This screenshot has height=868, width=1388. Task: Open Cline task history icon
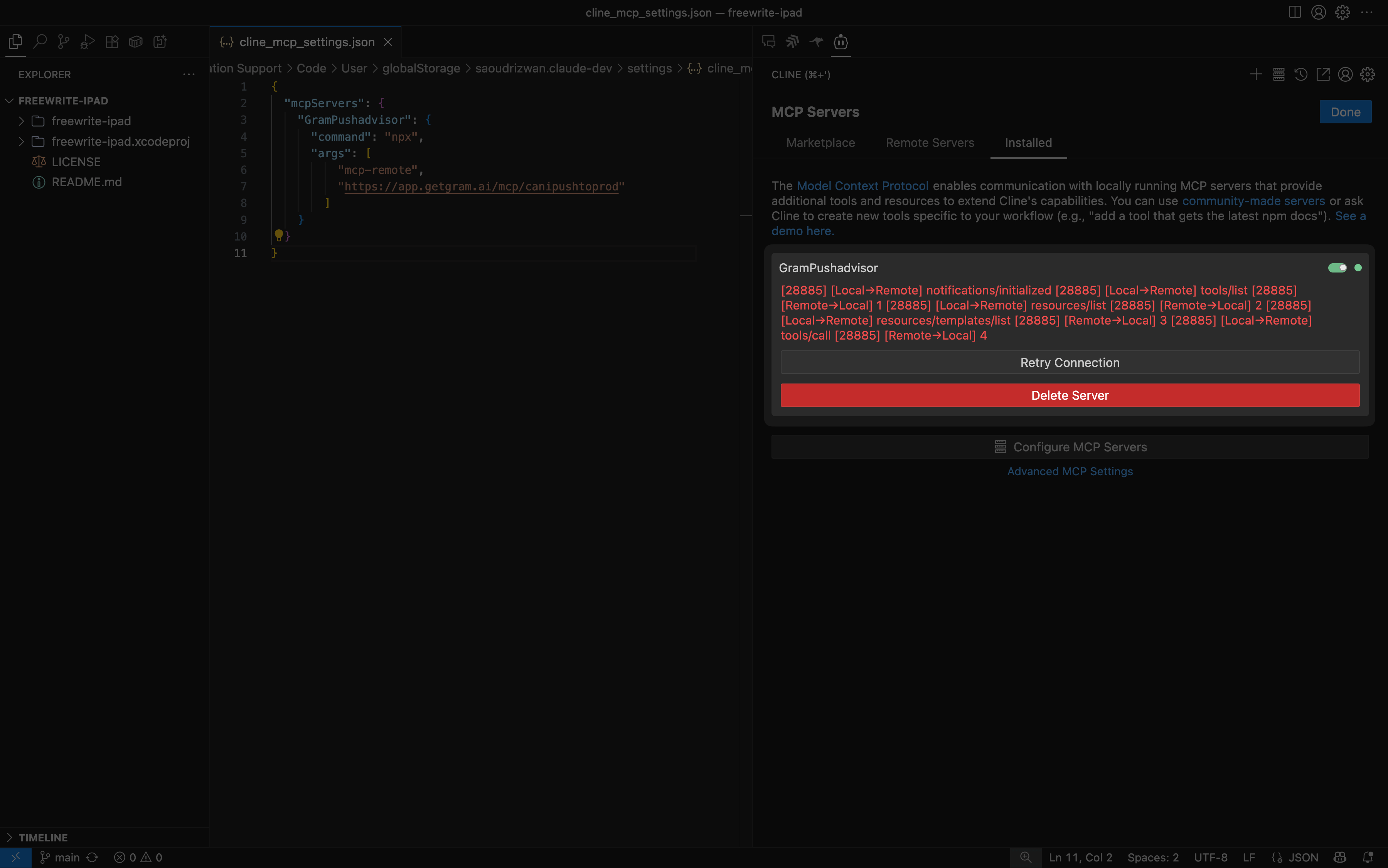click(x=1301, y=74)
